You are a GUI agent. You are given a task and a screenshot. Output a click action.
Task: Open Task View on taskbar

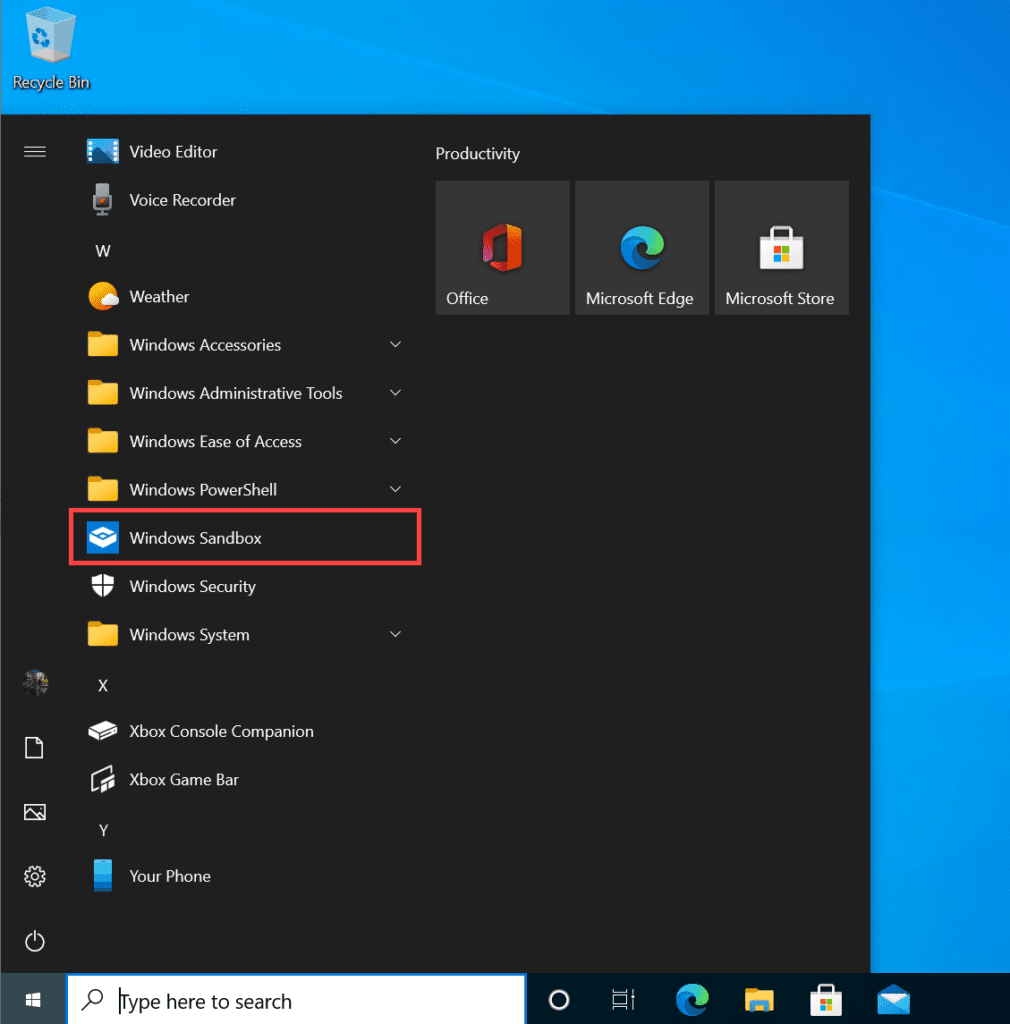(623, 999)
